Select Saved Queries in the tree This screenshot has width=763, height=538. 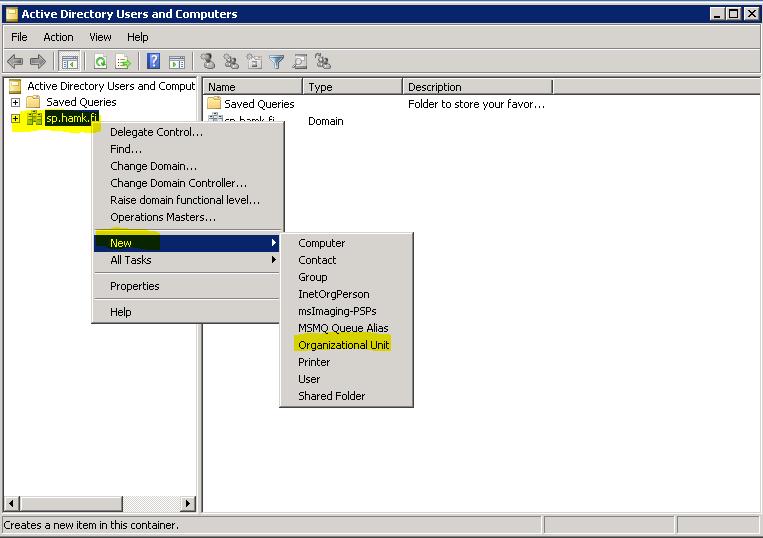[81, 102]
